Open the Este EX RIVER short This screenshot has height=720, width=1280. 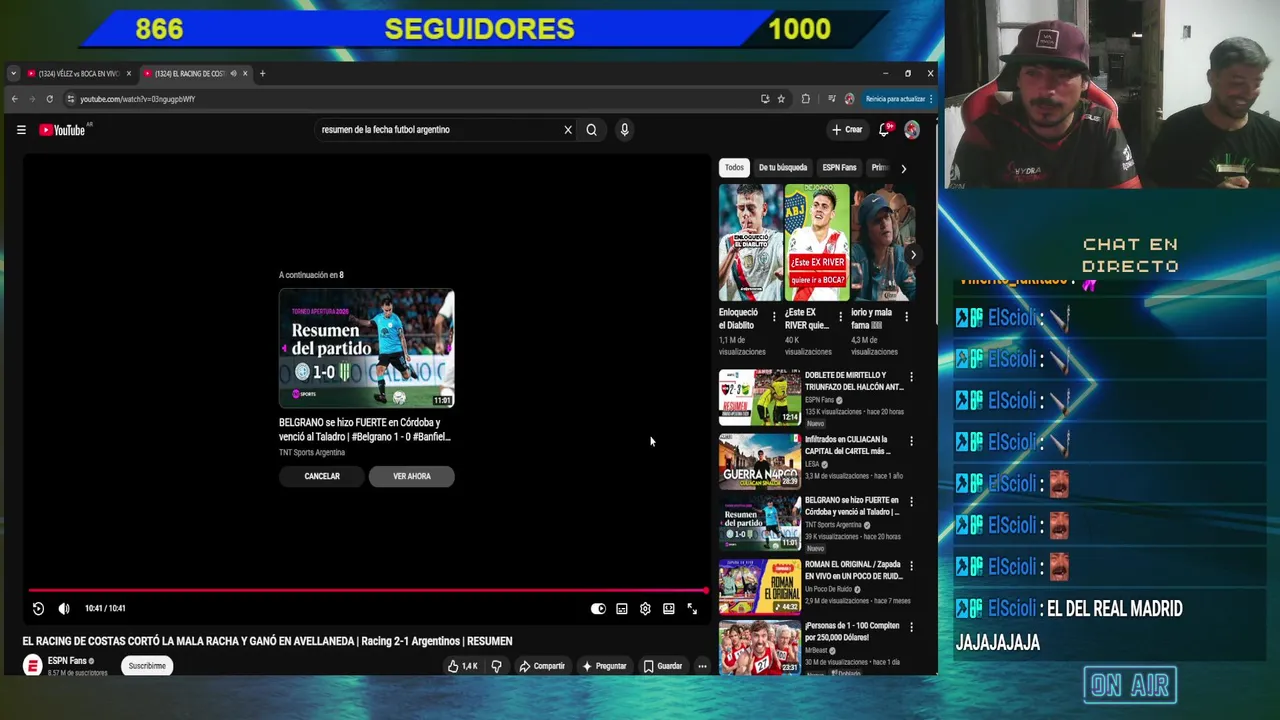(817, 242)
